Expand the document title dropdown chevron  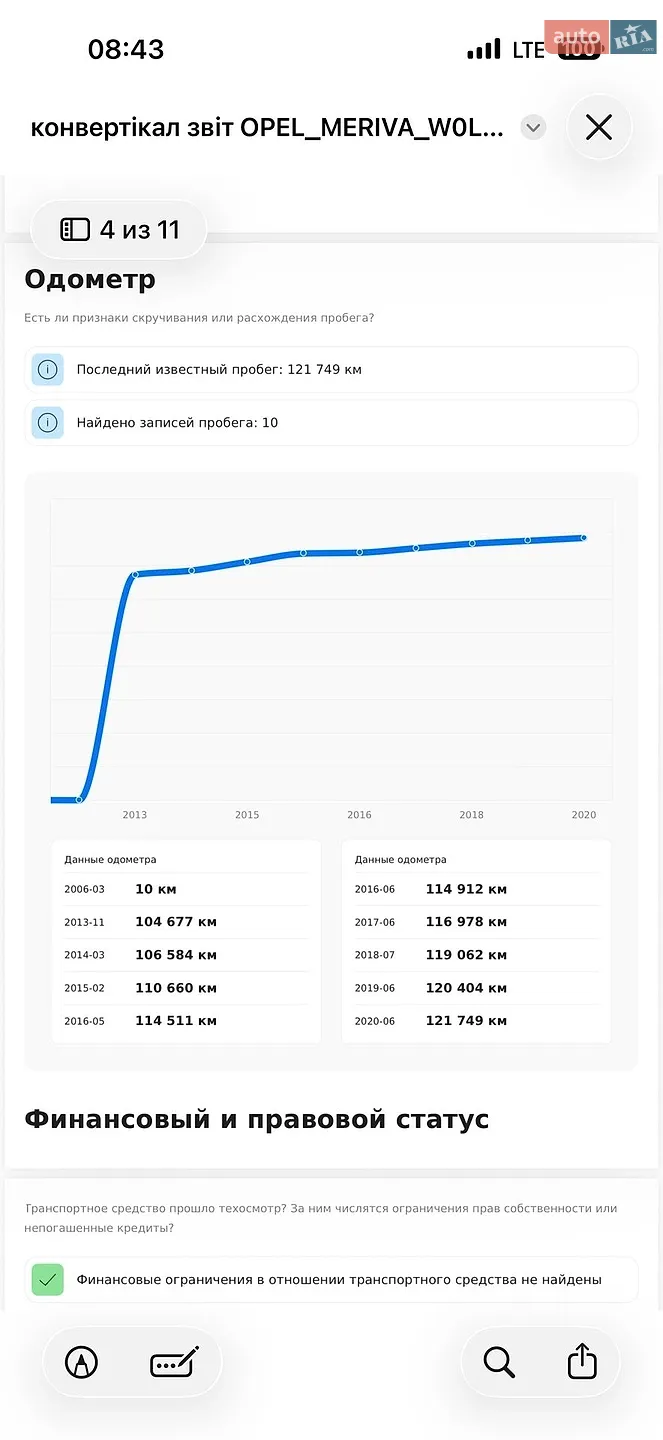click(x=533, y=128)
